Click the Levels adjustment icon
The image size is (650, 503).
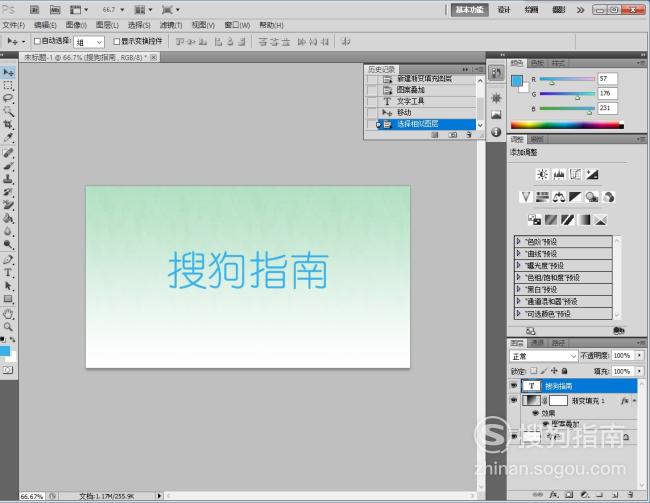coord(559,175)
